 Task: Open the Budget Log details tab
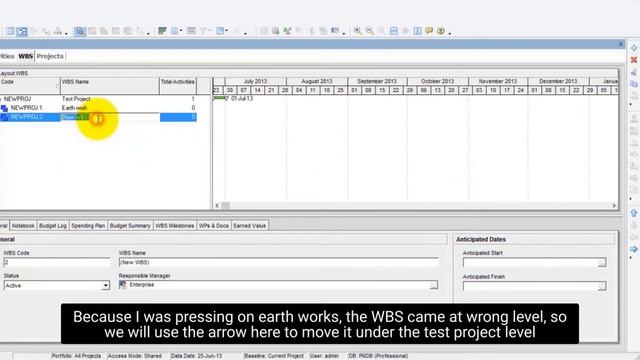53,226
